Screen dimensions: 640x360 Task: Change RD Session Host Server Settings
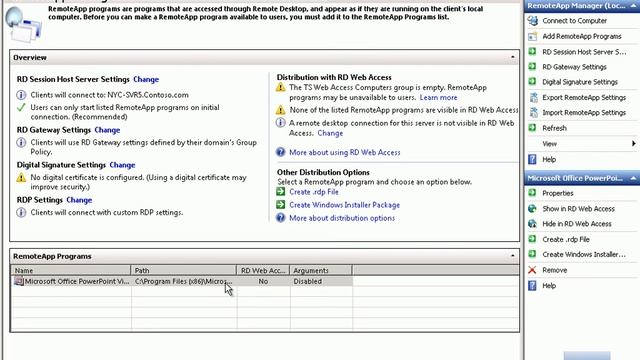[x=146, y=79]
